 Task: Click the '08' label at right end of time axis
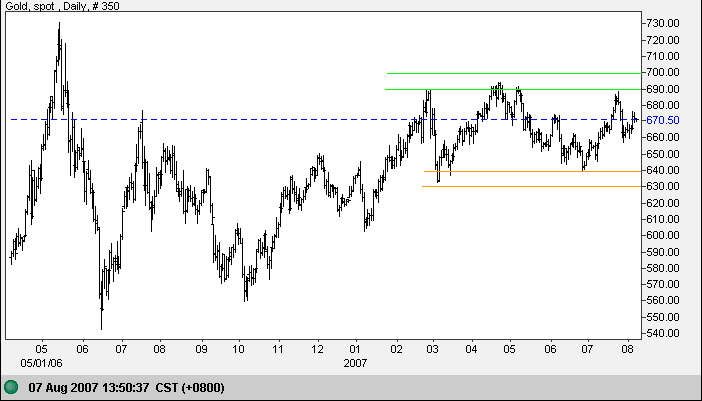point(628,349)
